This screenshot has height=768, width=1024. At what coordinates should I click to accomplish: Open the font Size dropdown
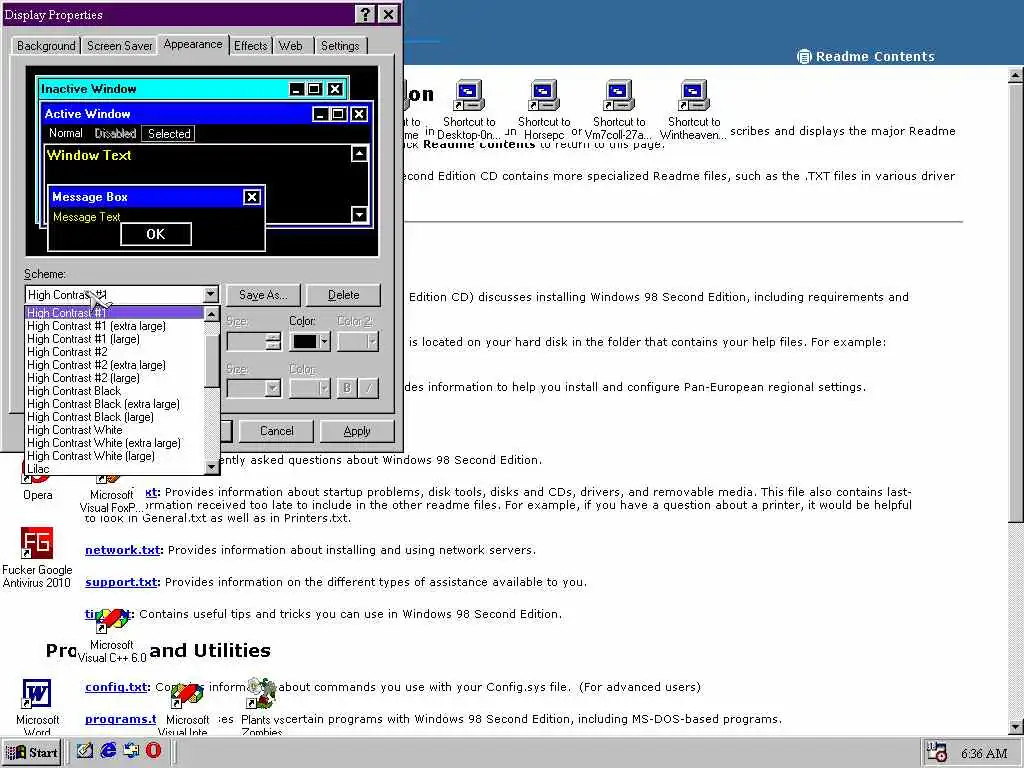click(254, 388)
